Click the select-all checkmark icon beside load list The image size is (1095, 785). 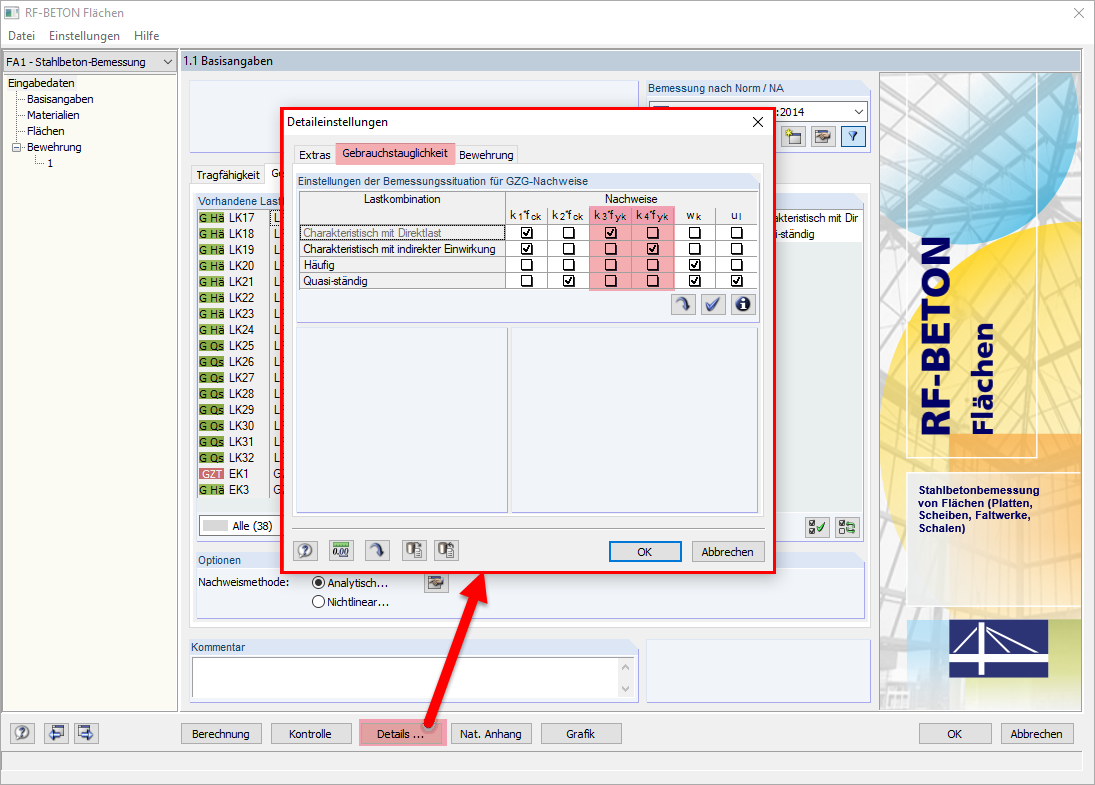pyautogui.click(x=816, y=527)
